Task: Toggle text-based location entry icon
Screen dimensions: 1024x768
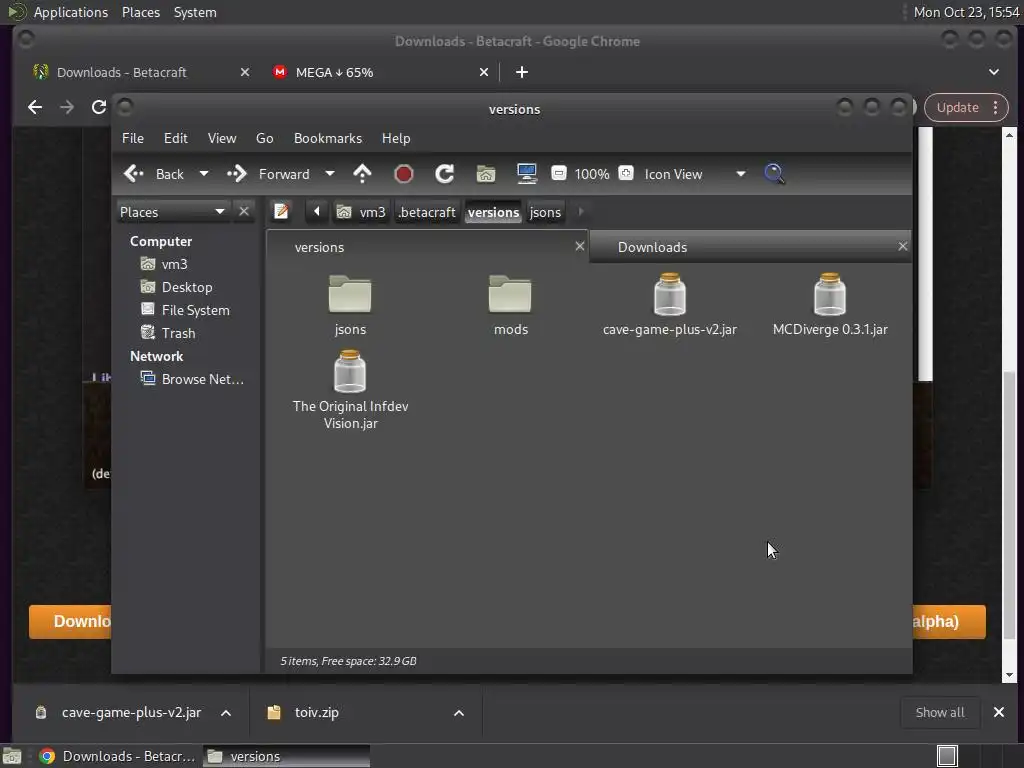Action: (x=281, y=212)
